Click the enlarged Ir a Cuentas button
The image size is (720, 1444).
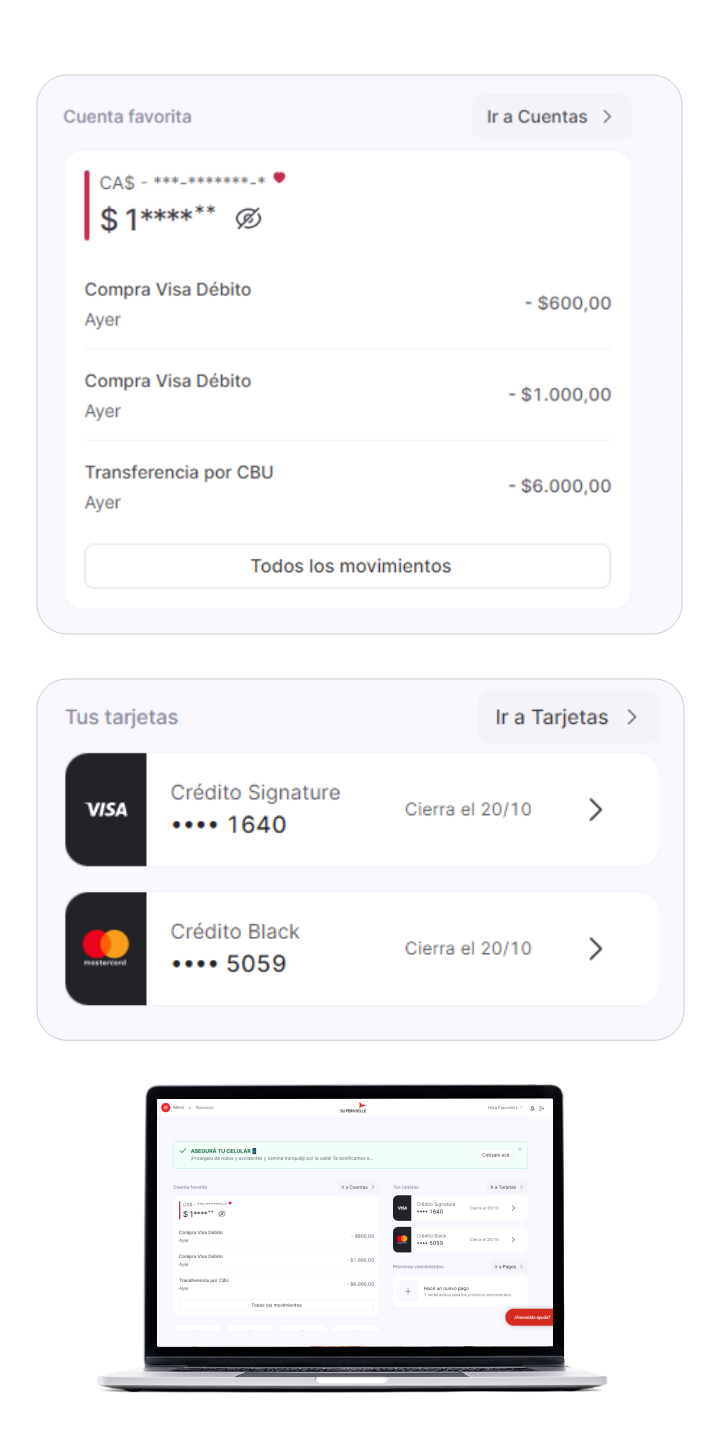pyautogui.click(x=552, y=116)
